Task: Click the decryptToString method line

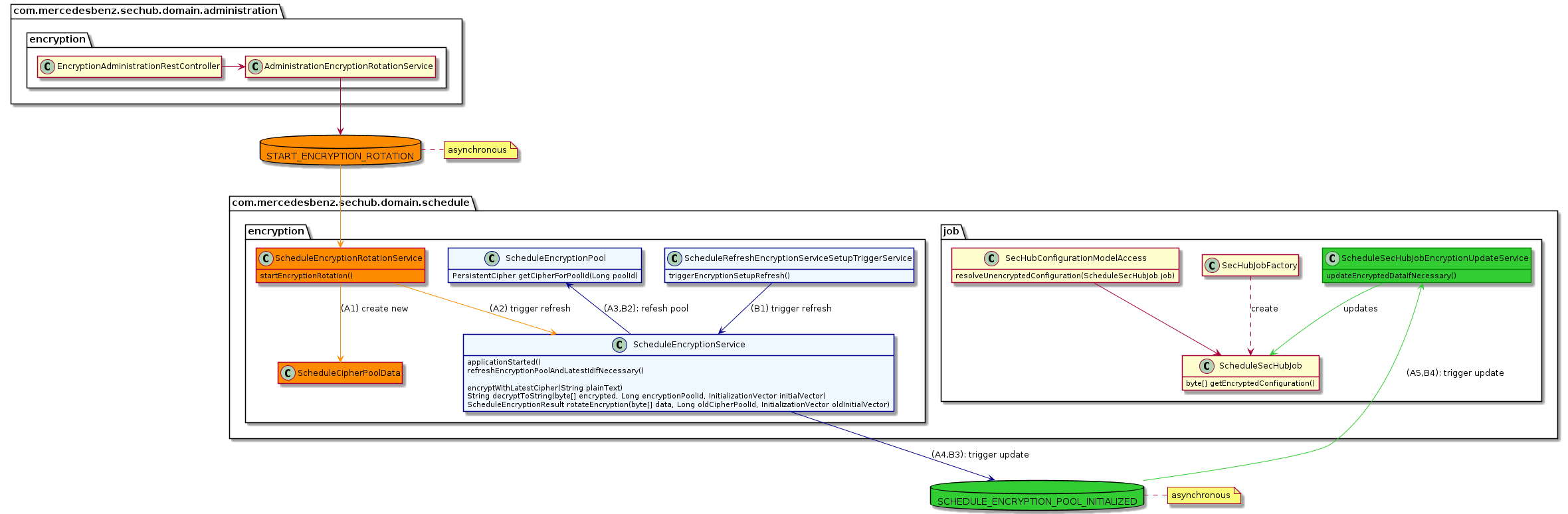Action: pos(646,396)
